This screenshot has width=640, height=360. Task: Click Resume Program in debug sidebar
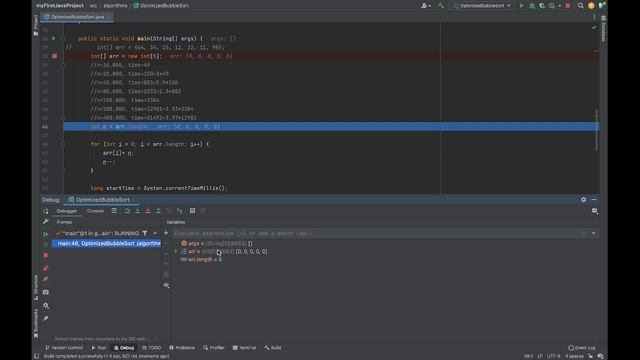[x=45, y=234]
